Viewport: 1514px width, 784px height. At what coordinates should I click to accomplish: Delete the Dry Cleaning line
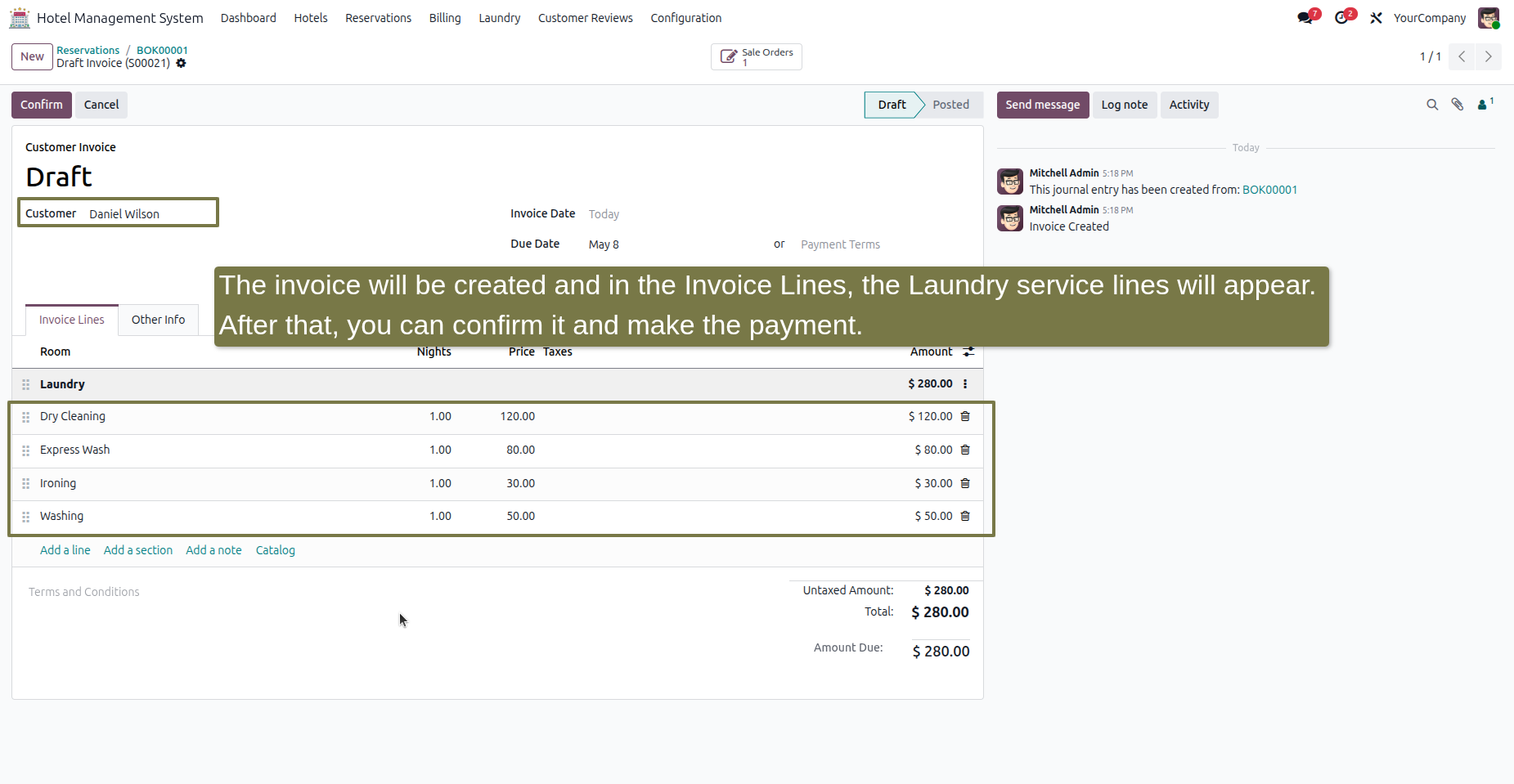965,416
